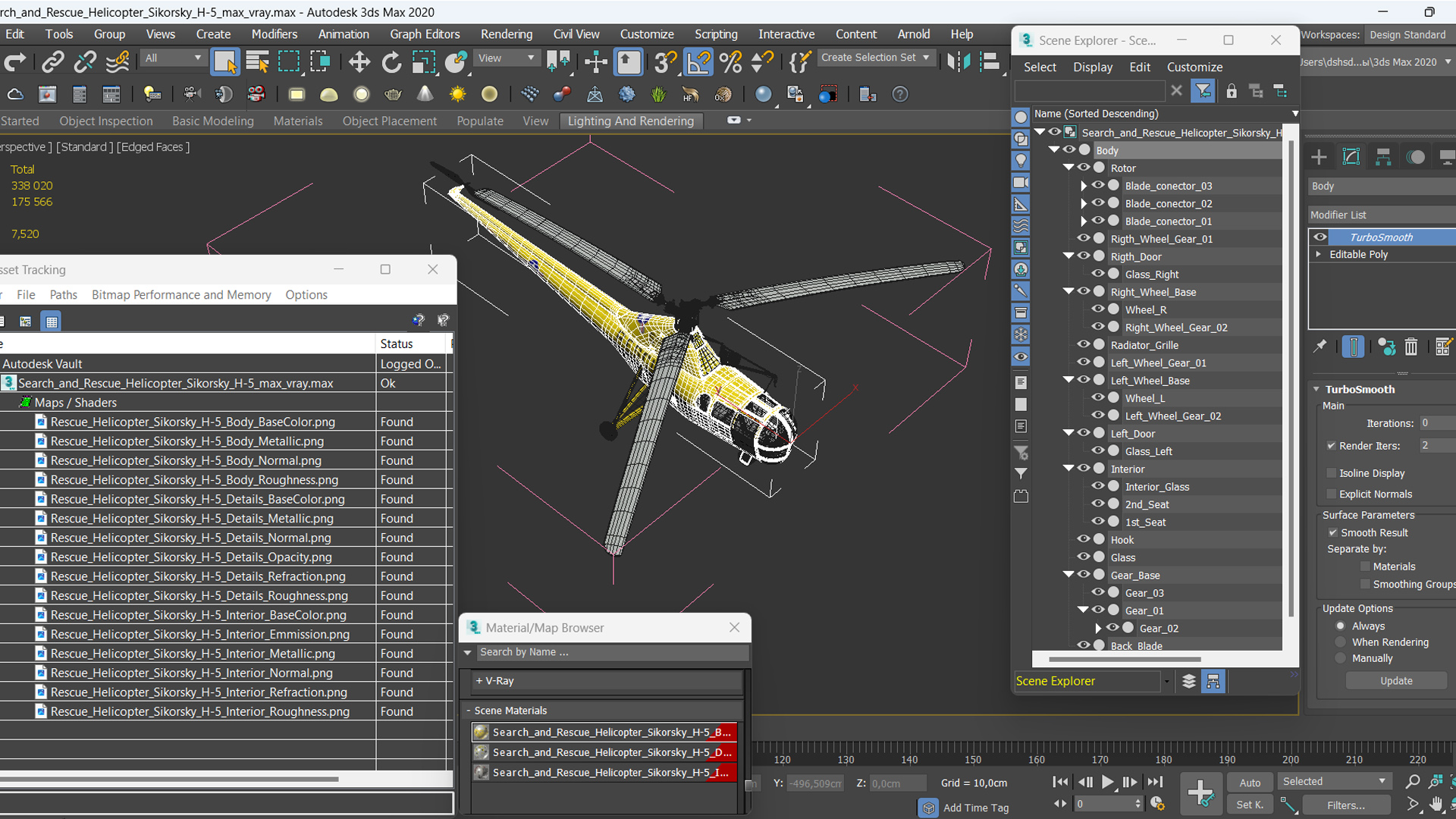Screen dimensions: 1456x819
Task: Select Manually update option
Action: (x=1341, y=658)
